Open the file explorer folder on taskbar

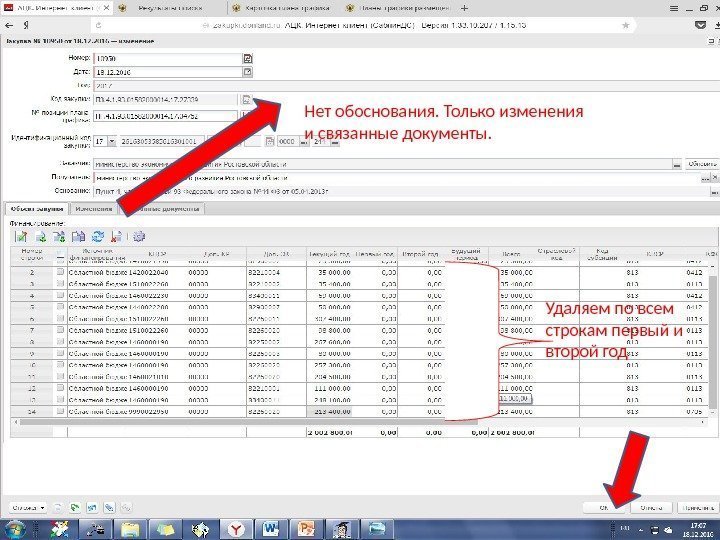tap(129, 530)
